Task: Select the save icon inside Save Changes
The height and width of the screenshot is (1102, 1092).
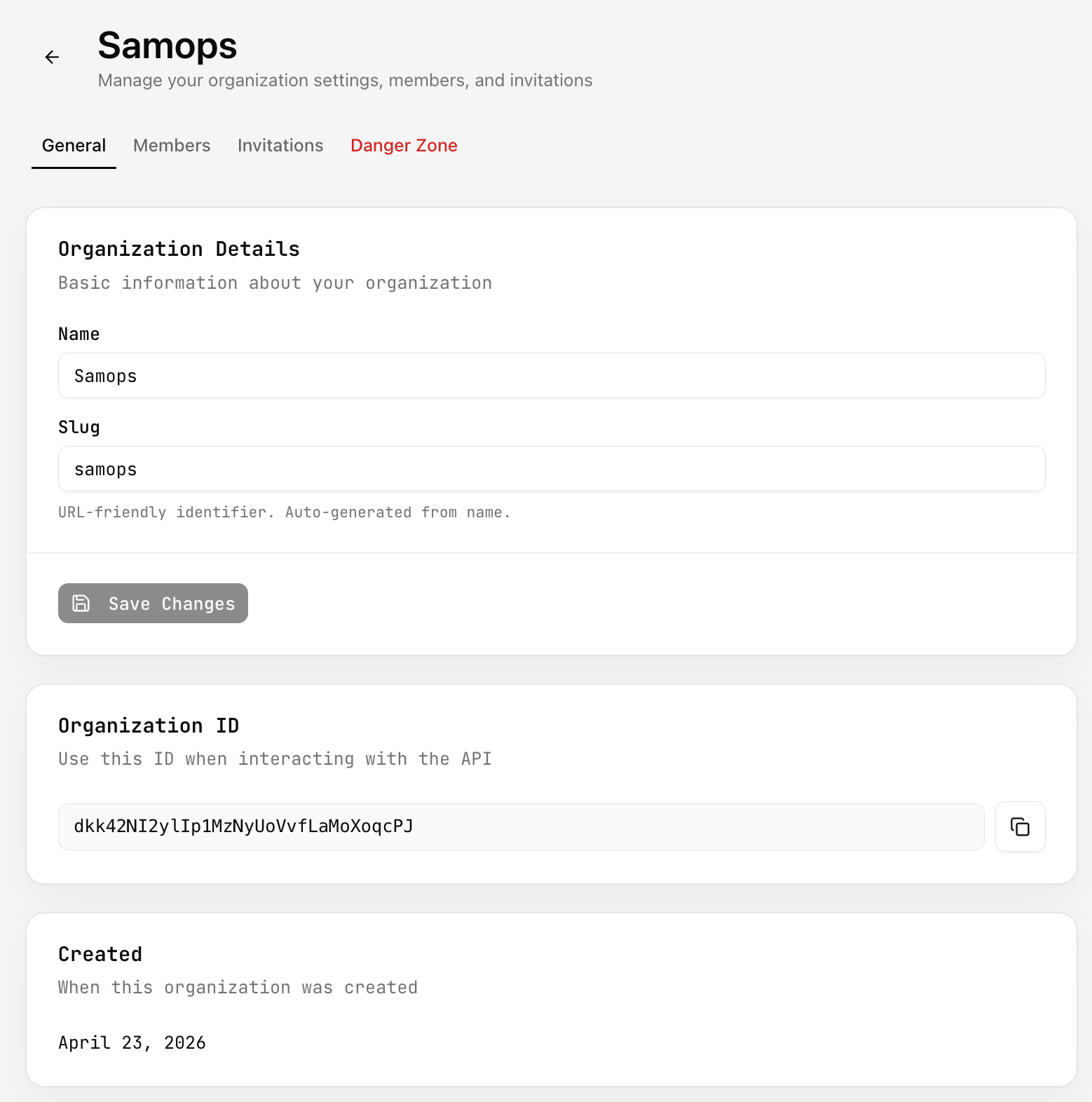Action: [x=80, y=603]
